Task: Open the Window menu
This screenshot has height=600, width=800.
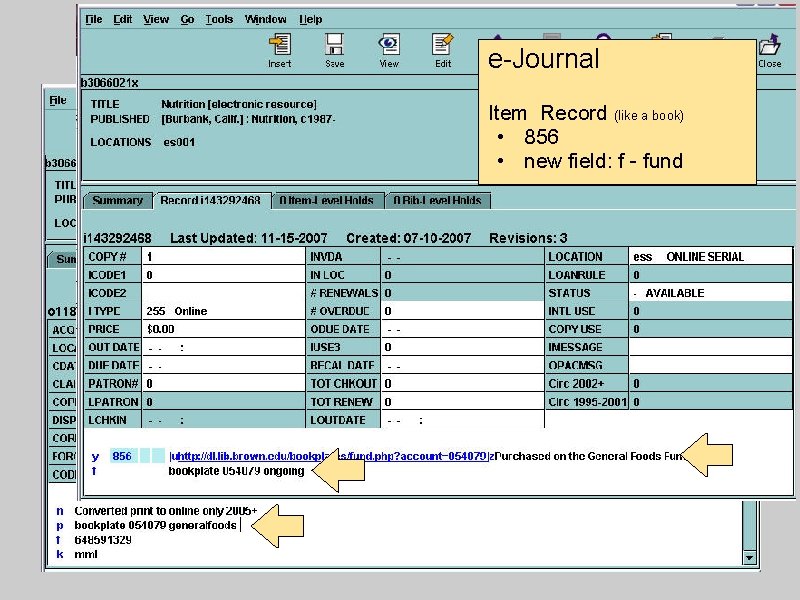Action: [265, 19]
